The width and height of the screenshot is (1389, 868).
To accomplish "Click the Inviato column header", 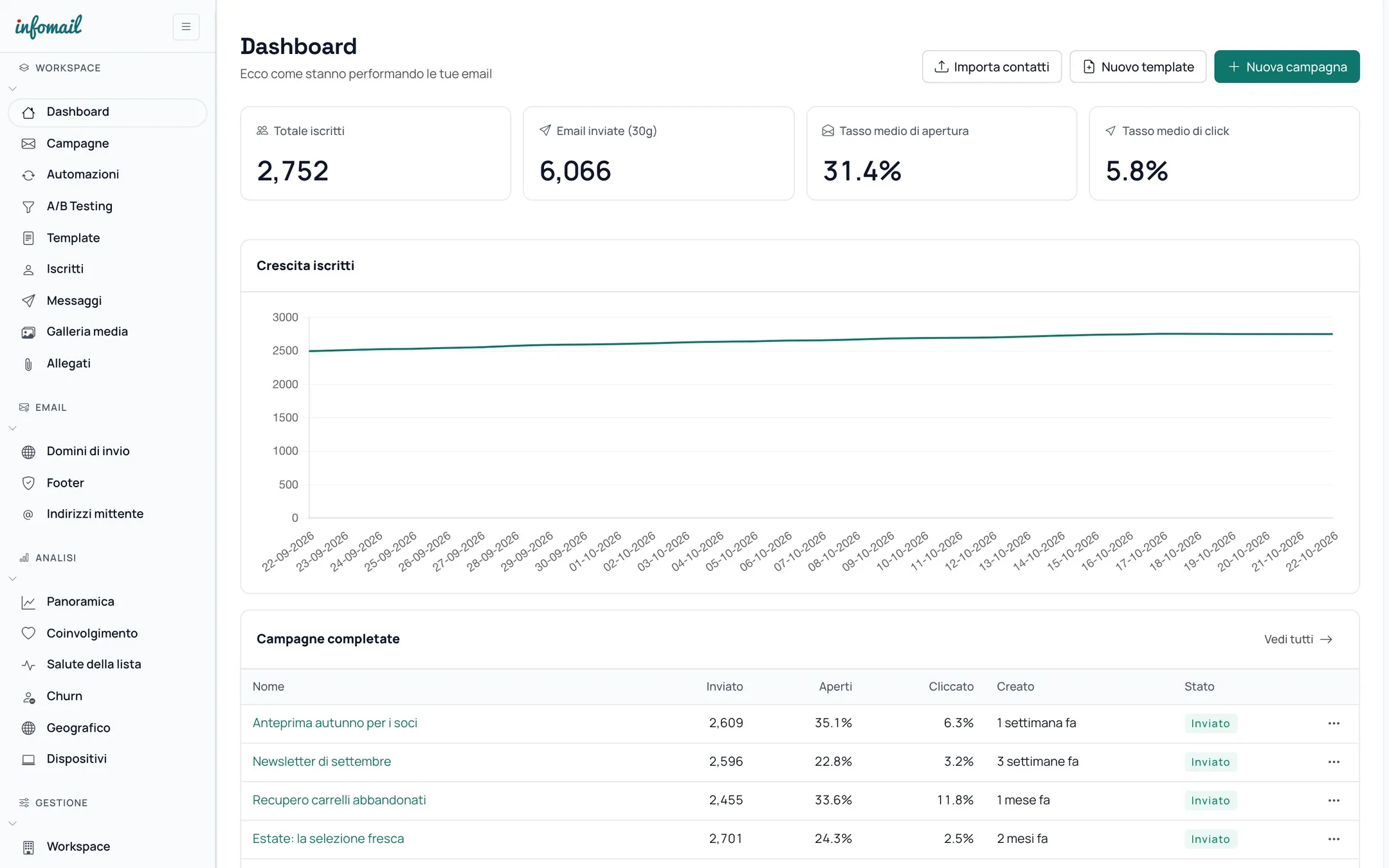I will pyautogui.click(x=724, y=687).
